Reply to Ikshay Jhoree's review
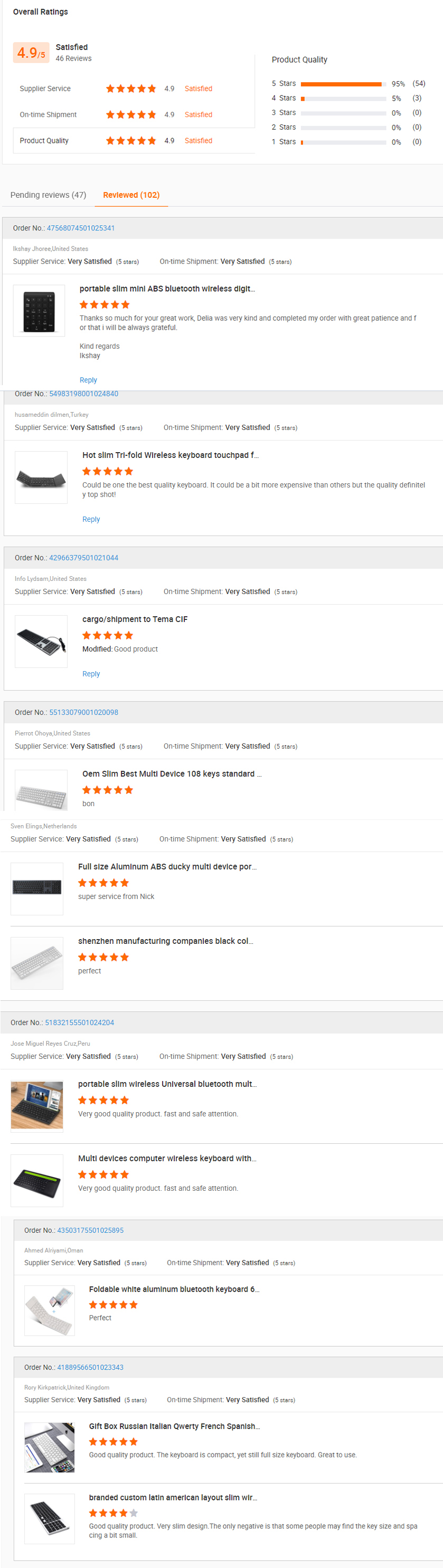Viewport: 443px width, 1568px height. 88,380
